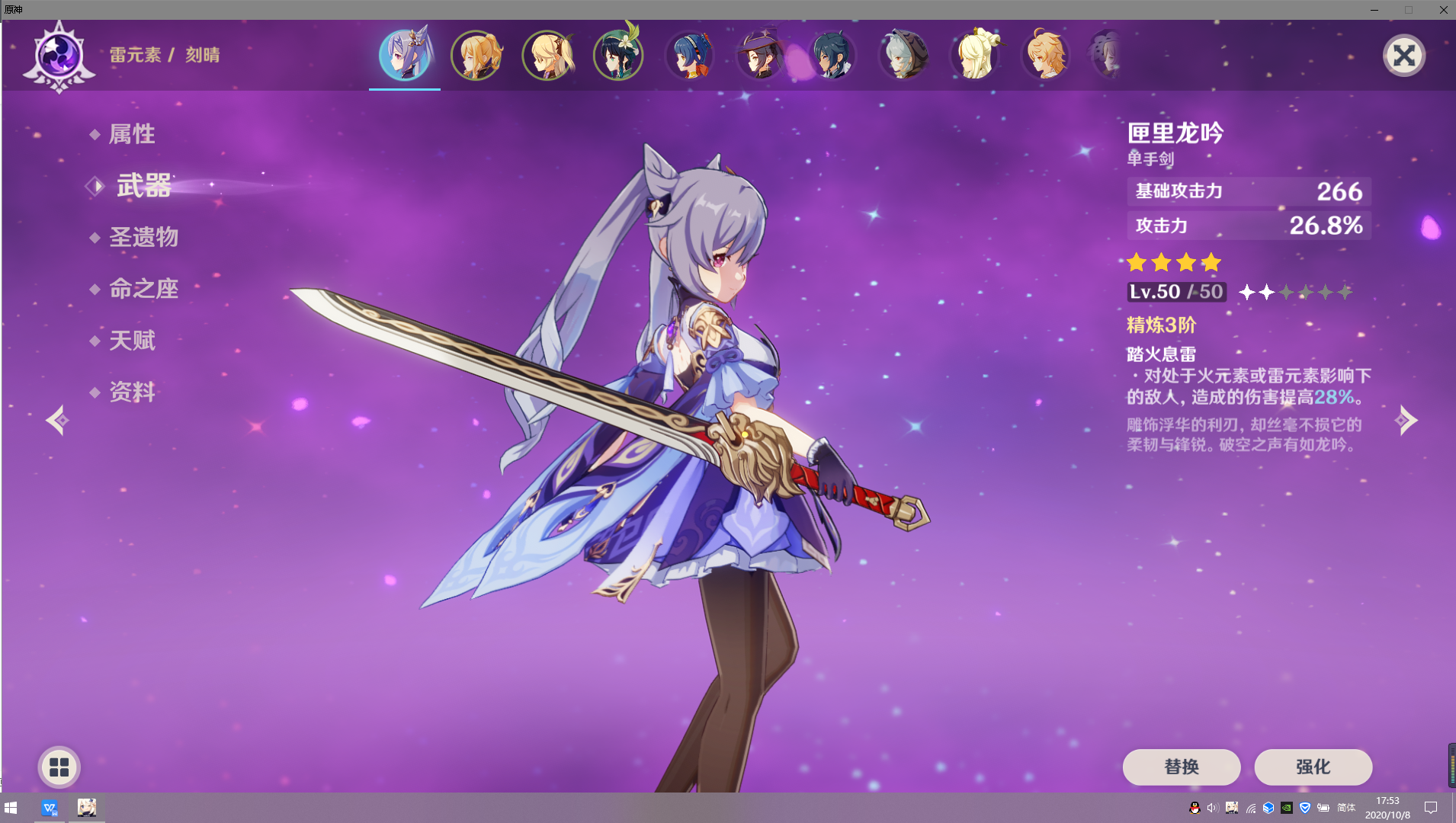Screen dimensions: 1456x823
Task: Click the 基础攻击力 266 stat row
Action: tap(1249, 191)
